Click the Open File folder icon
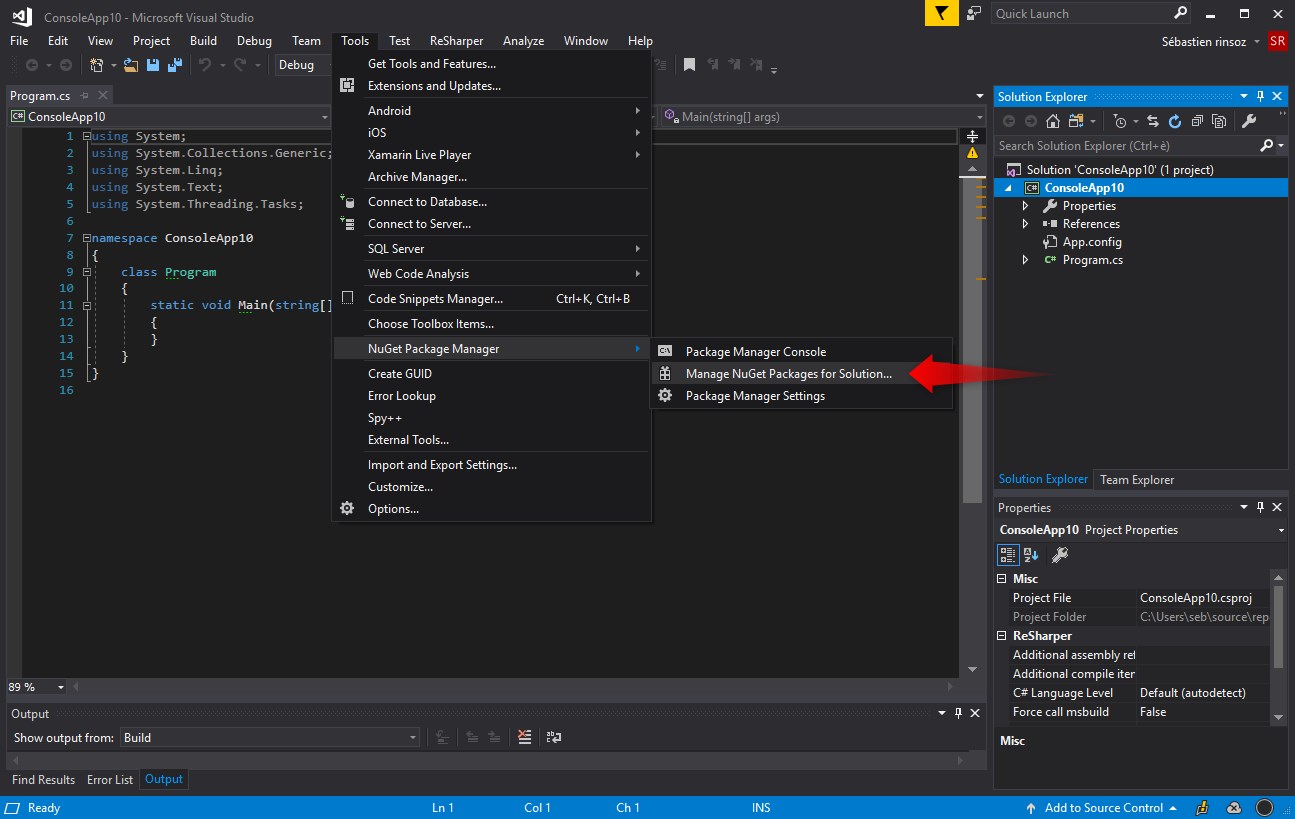 click(x=130, y=65)
